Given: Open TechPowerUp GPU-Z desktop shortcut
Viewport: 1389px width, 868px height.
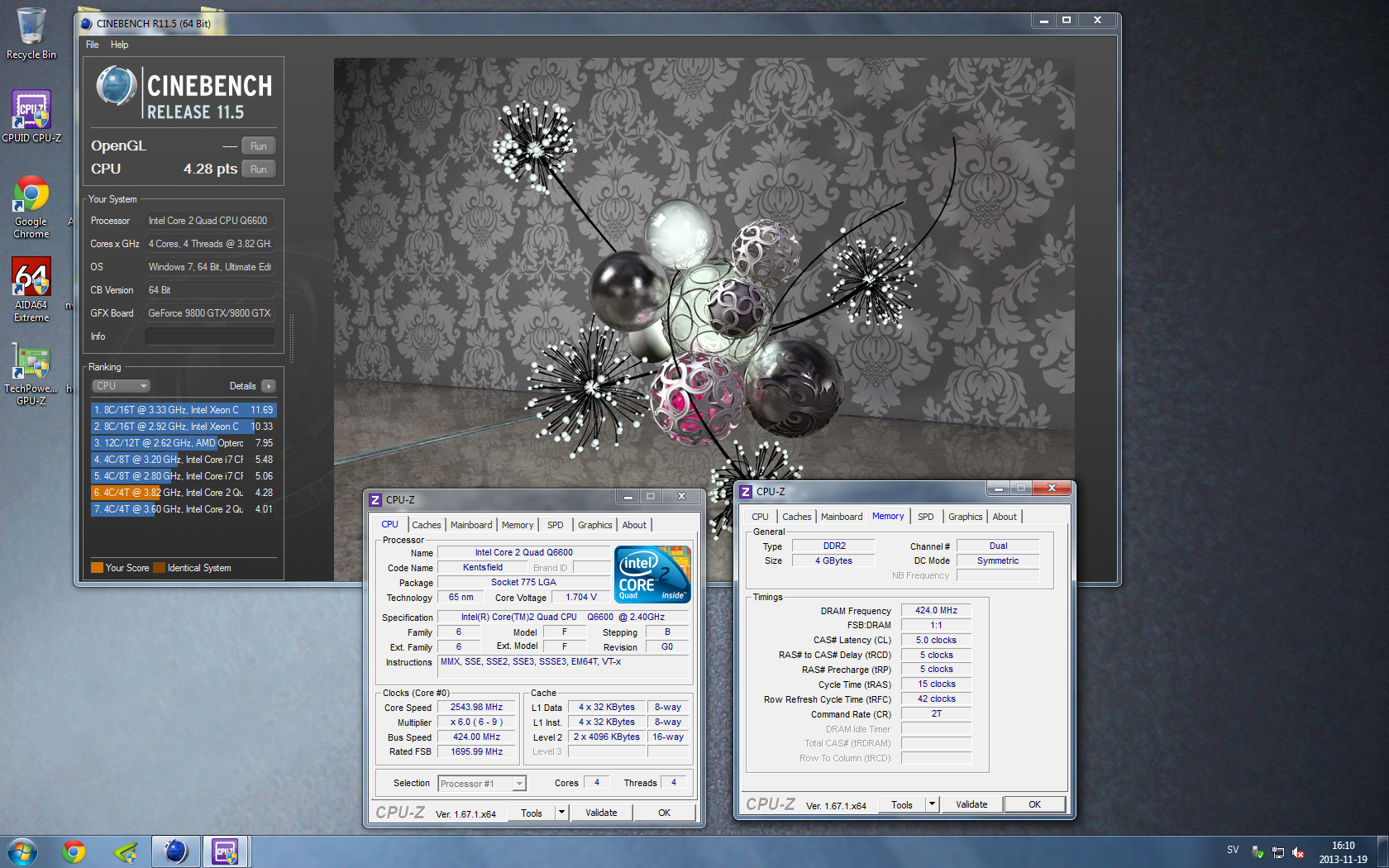Looking at the screenshot, I should 31,374.
